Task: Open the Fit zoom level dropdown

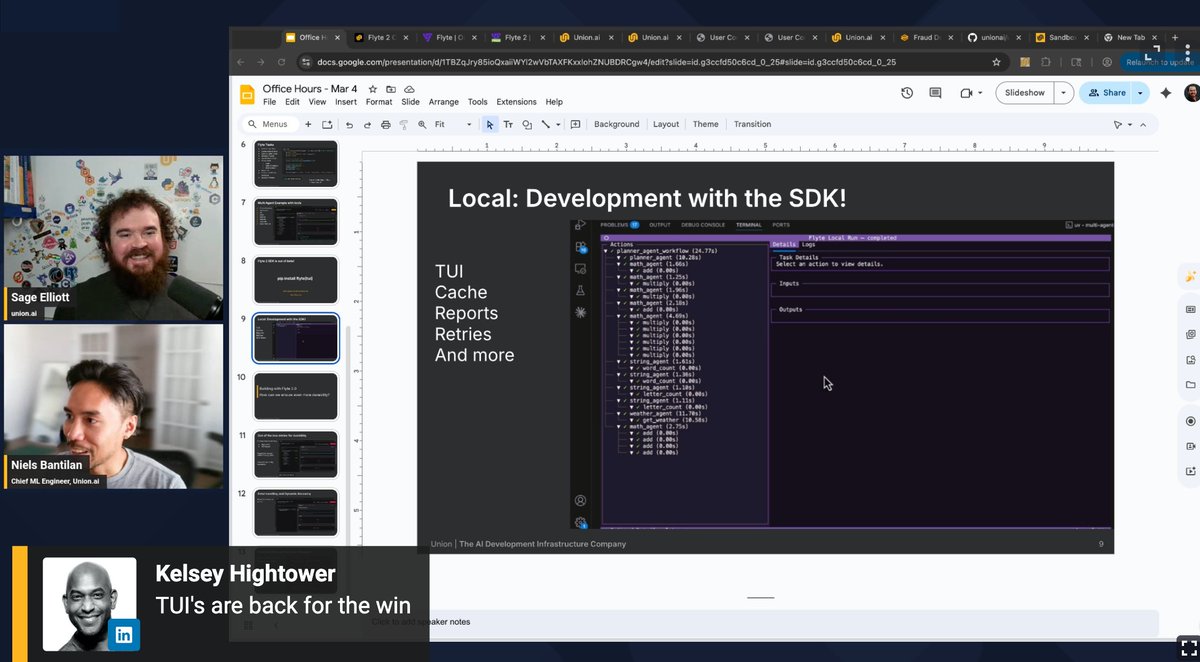Action: click(x=452, y=124)
